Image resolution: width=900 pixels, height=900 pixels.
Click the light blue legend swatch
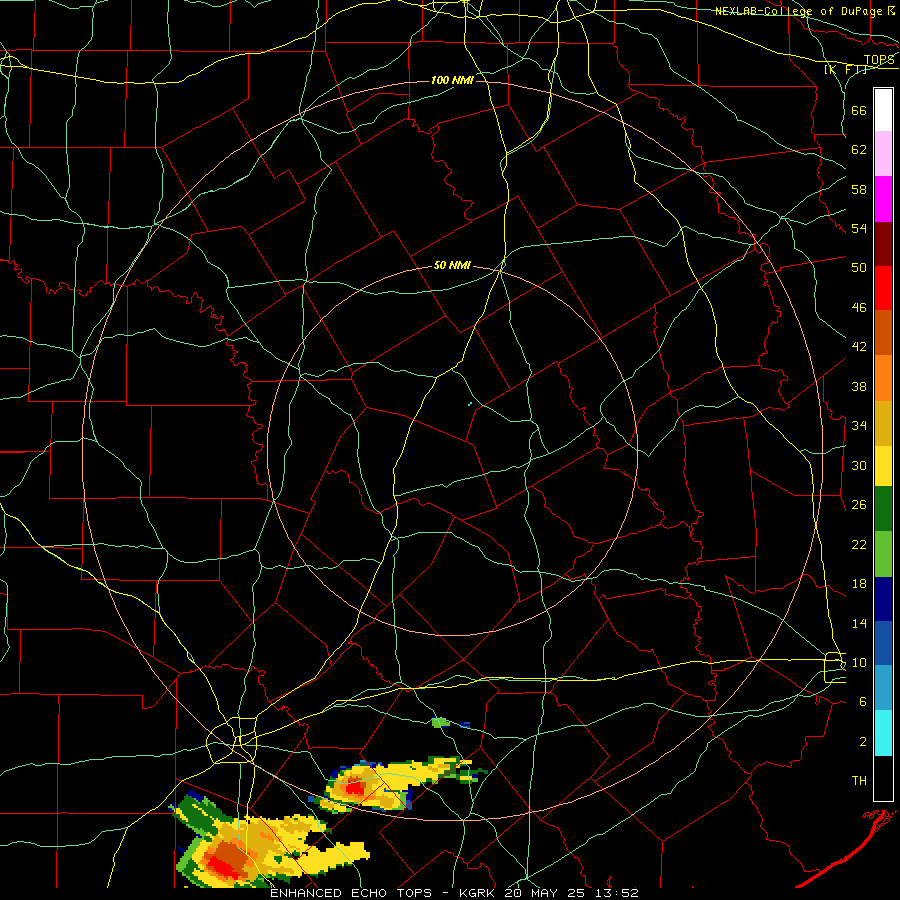tap(883, 688)
